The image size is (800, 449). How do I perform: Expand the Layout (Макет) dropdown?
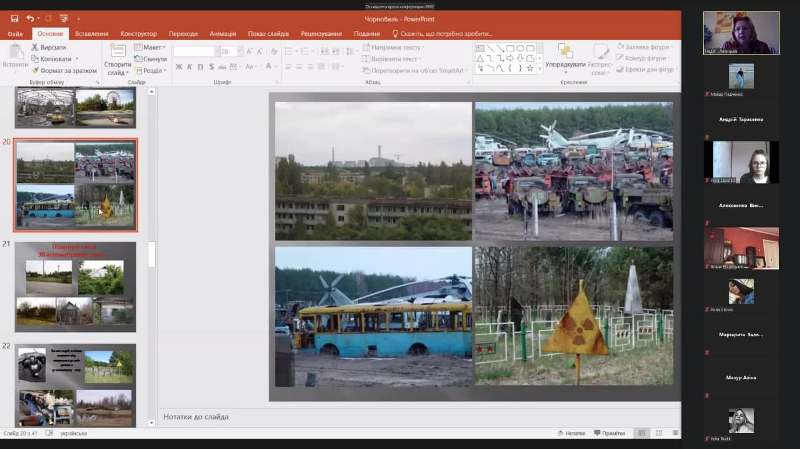tap(152, 47)
